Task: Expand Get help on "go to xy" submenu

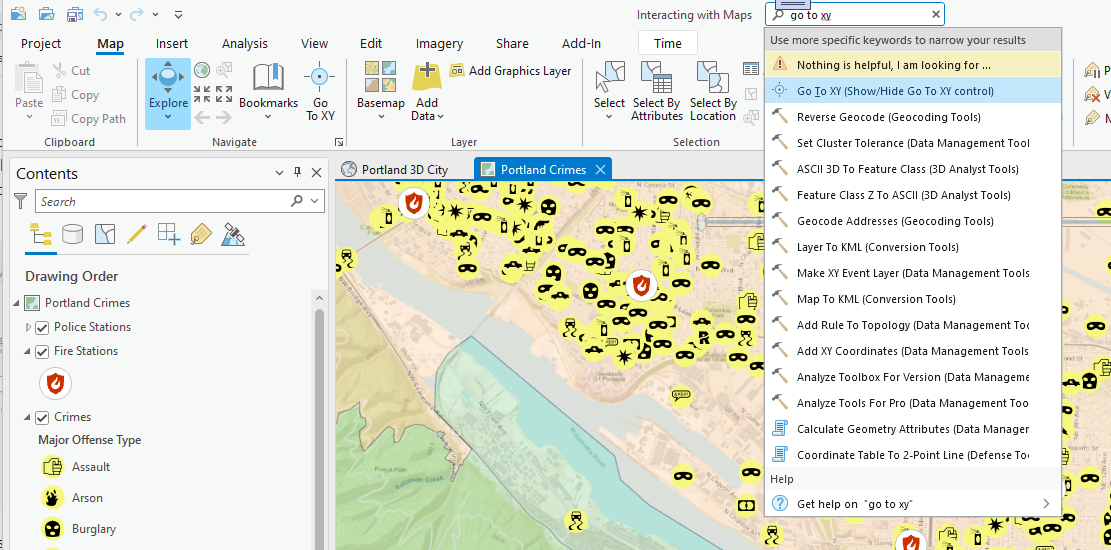Action: (x=1046, y=504)
